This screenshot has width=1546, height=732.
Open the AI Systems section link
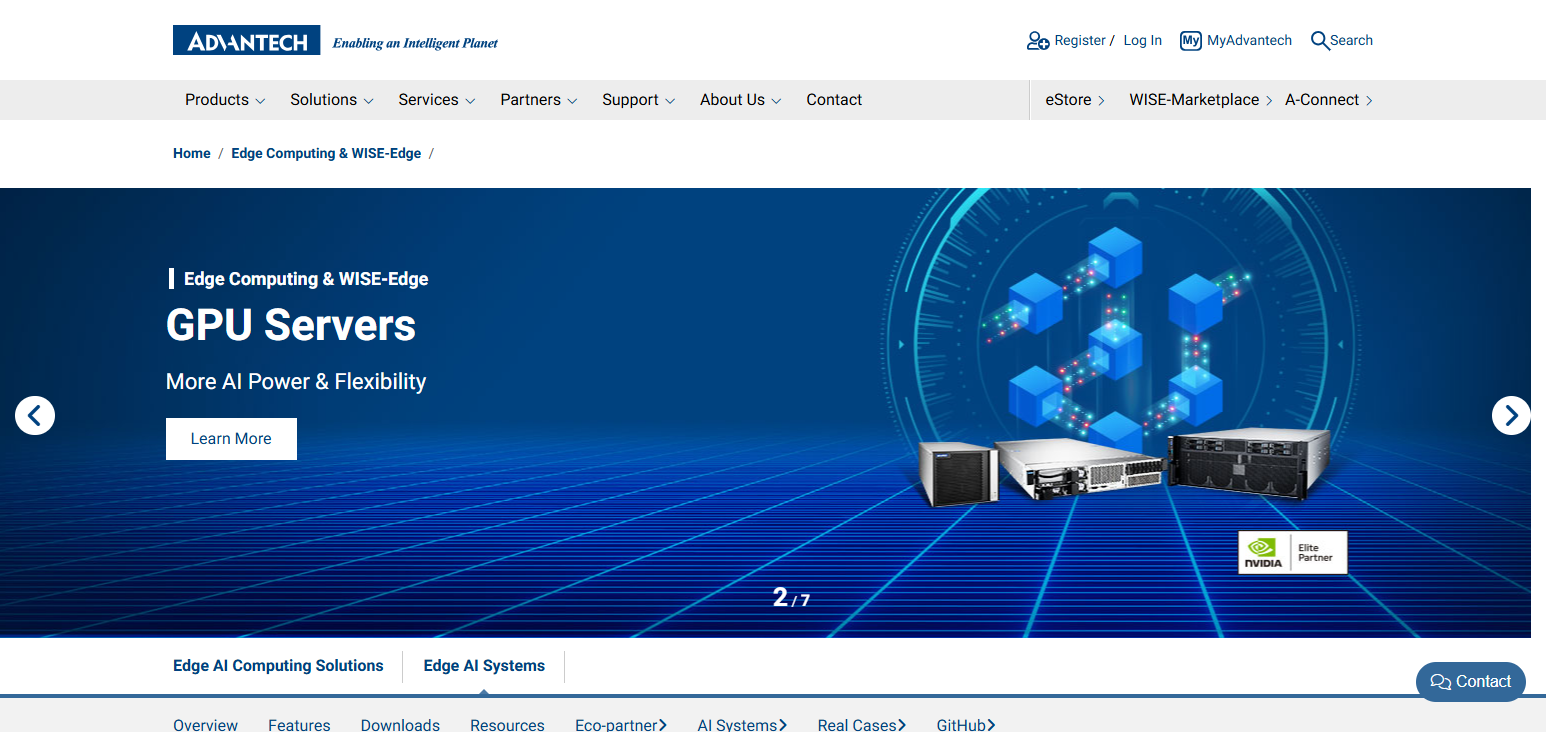coord(742,724)
